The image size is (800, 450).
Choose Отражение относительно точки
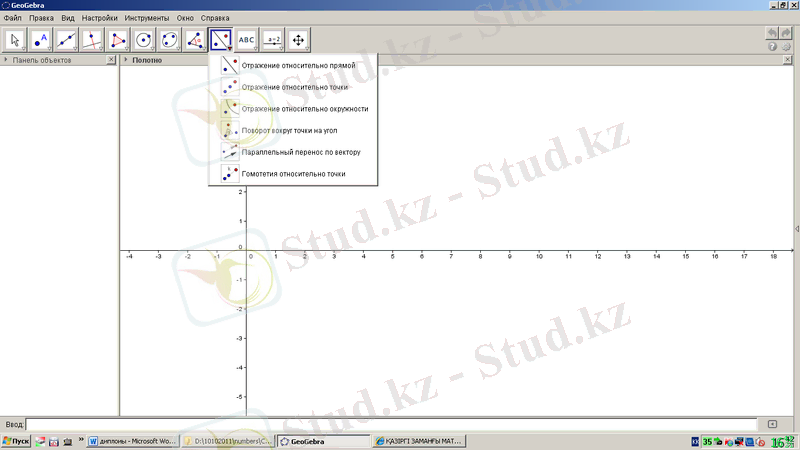pyautogui.click(x=293, y=87)
